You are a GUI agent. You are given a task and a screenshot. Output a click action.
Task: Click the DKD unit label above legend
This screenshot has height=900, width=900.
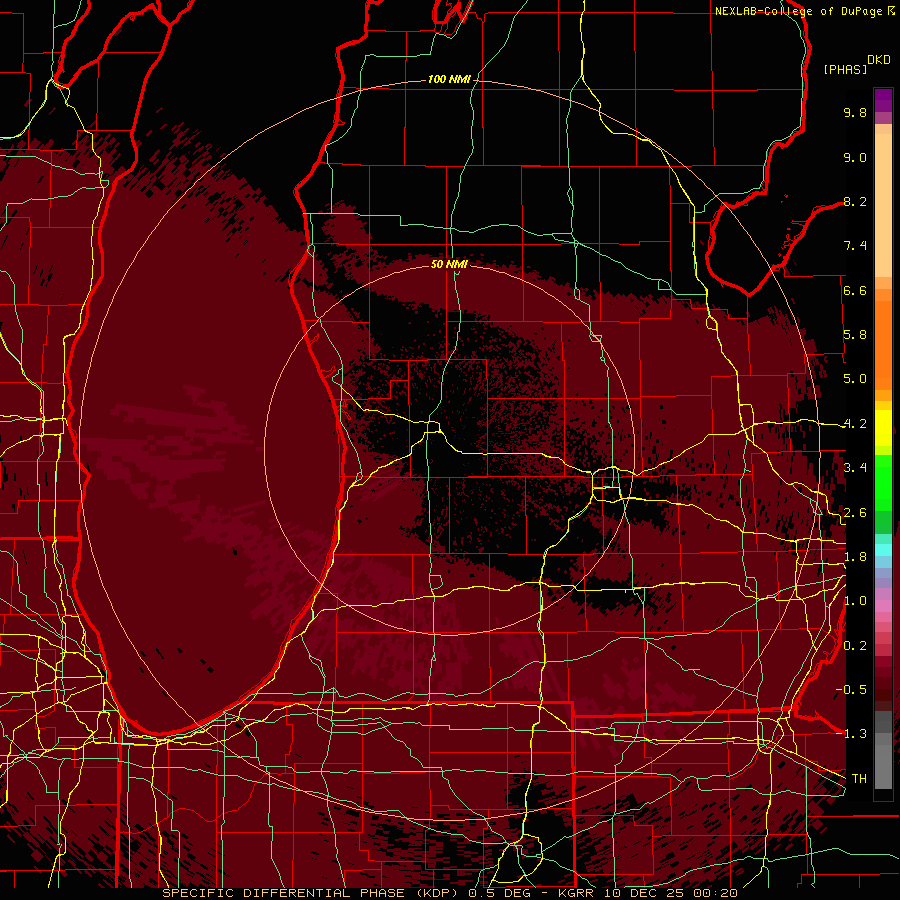coord(878,60)
